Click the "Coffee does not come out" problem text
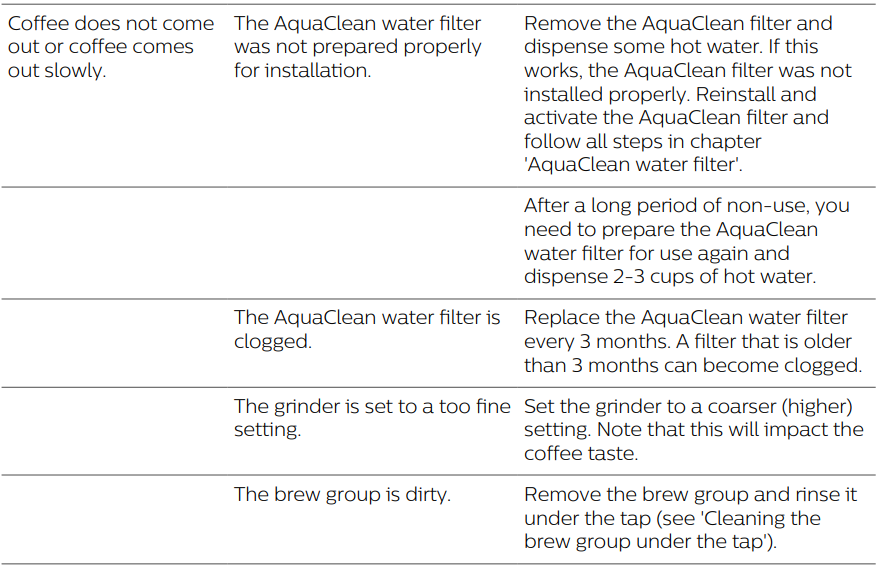 (x=110, y=23)
